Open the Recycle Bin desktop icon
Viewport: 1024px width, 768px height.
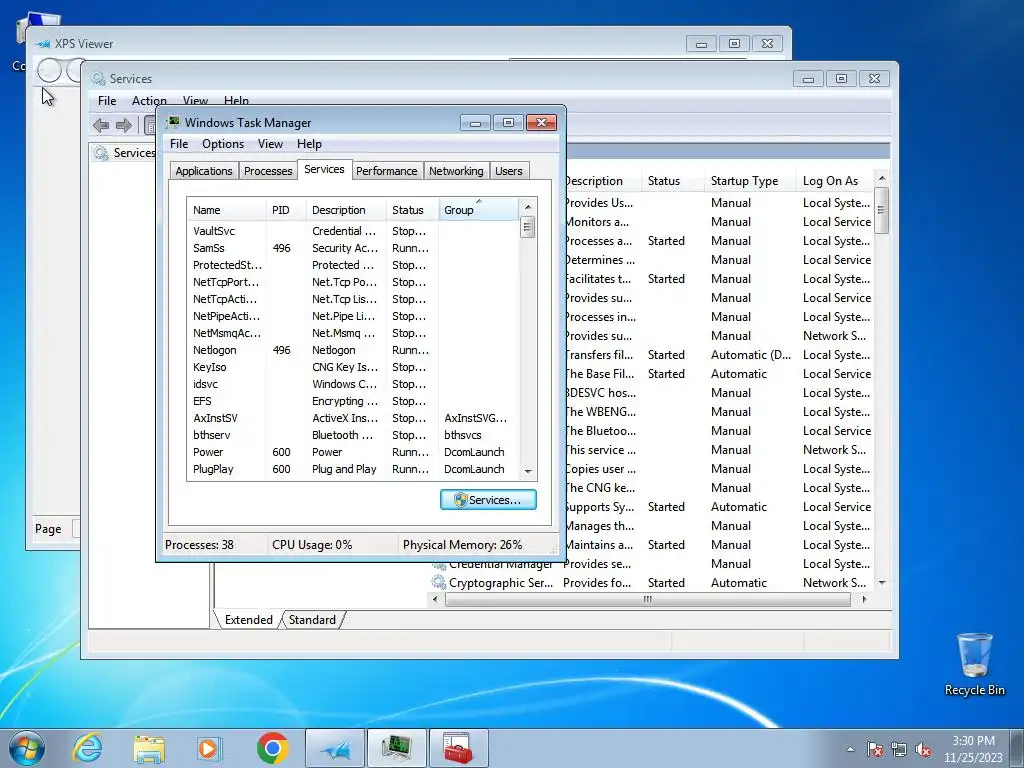click(x=974, y=664)
